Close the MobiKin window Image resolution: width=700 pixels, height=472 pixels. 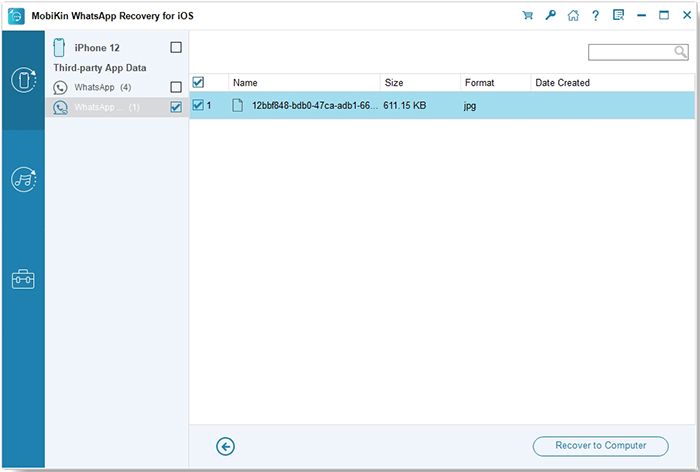pyautogui.click(x=687, y=15)
